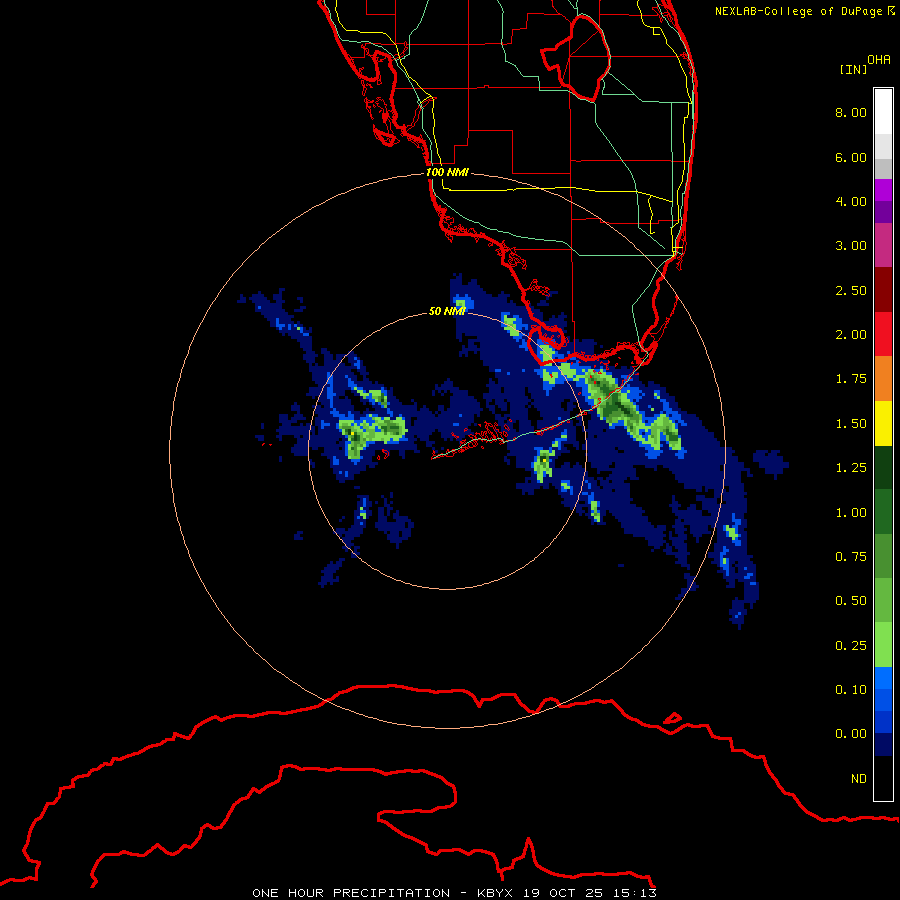Click the 50 NMI range ring label
Image resolution: width=900 pixels, height=900 pixels.
click(447, 311)
